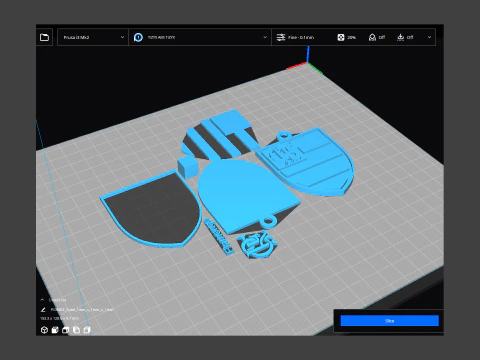Select the left view cube icon

click(x=76, y=330)
